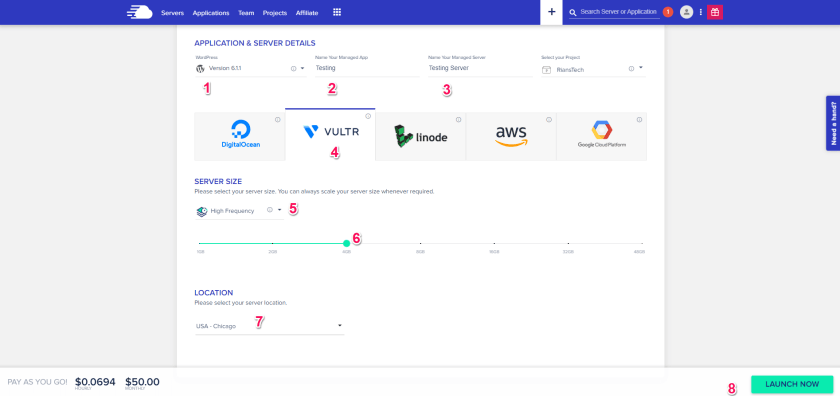
Task: Click info icon beside RiansTech project
Action: pos(631,69)
